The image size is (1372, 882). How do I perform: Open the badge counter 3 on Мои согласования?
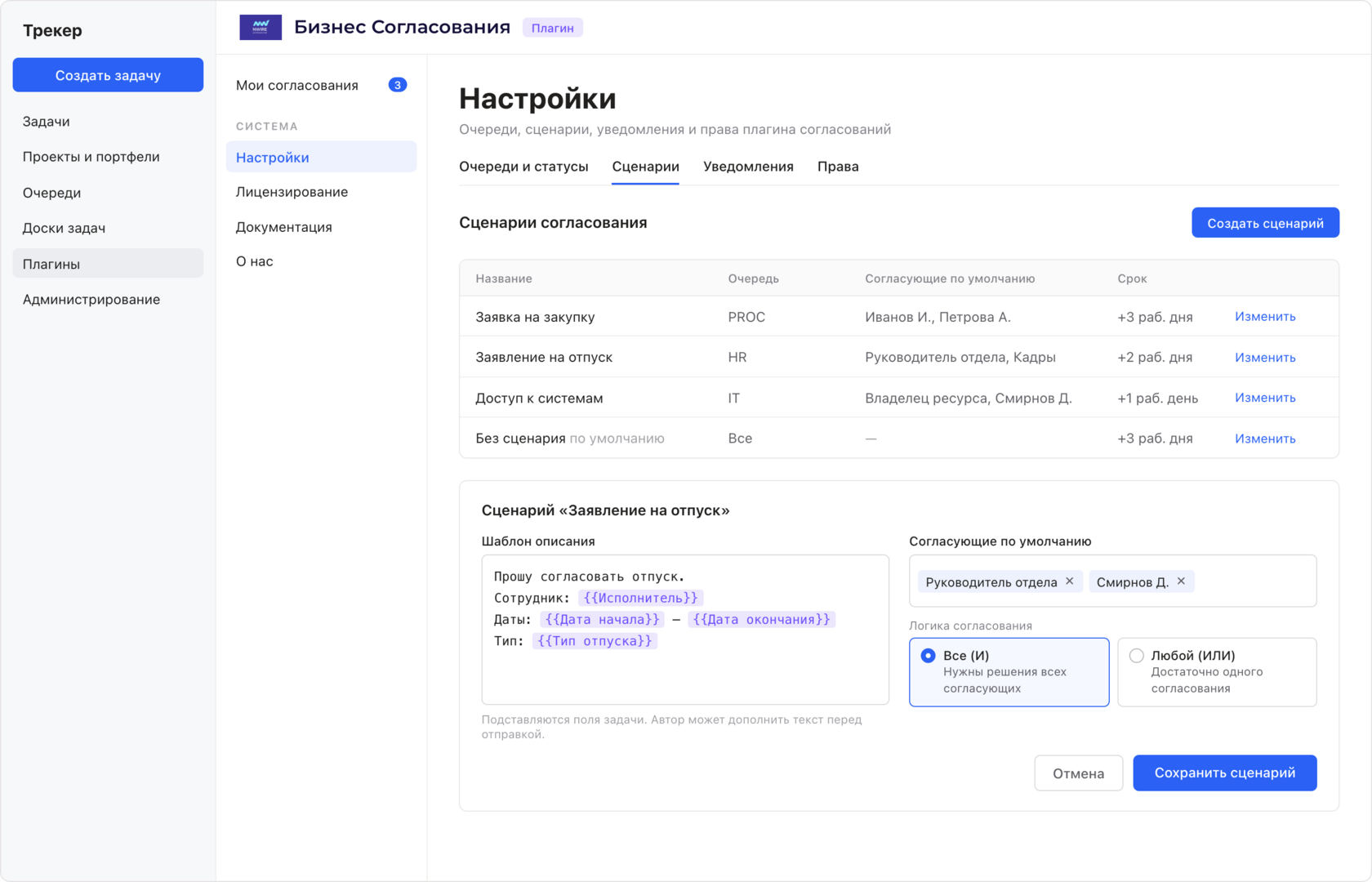coord(398,85)
